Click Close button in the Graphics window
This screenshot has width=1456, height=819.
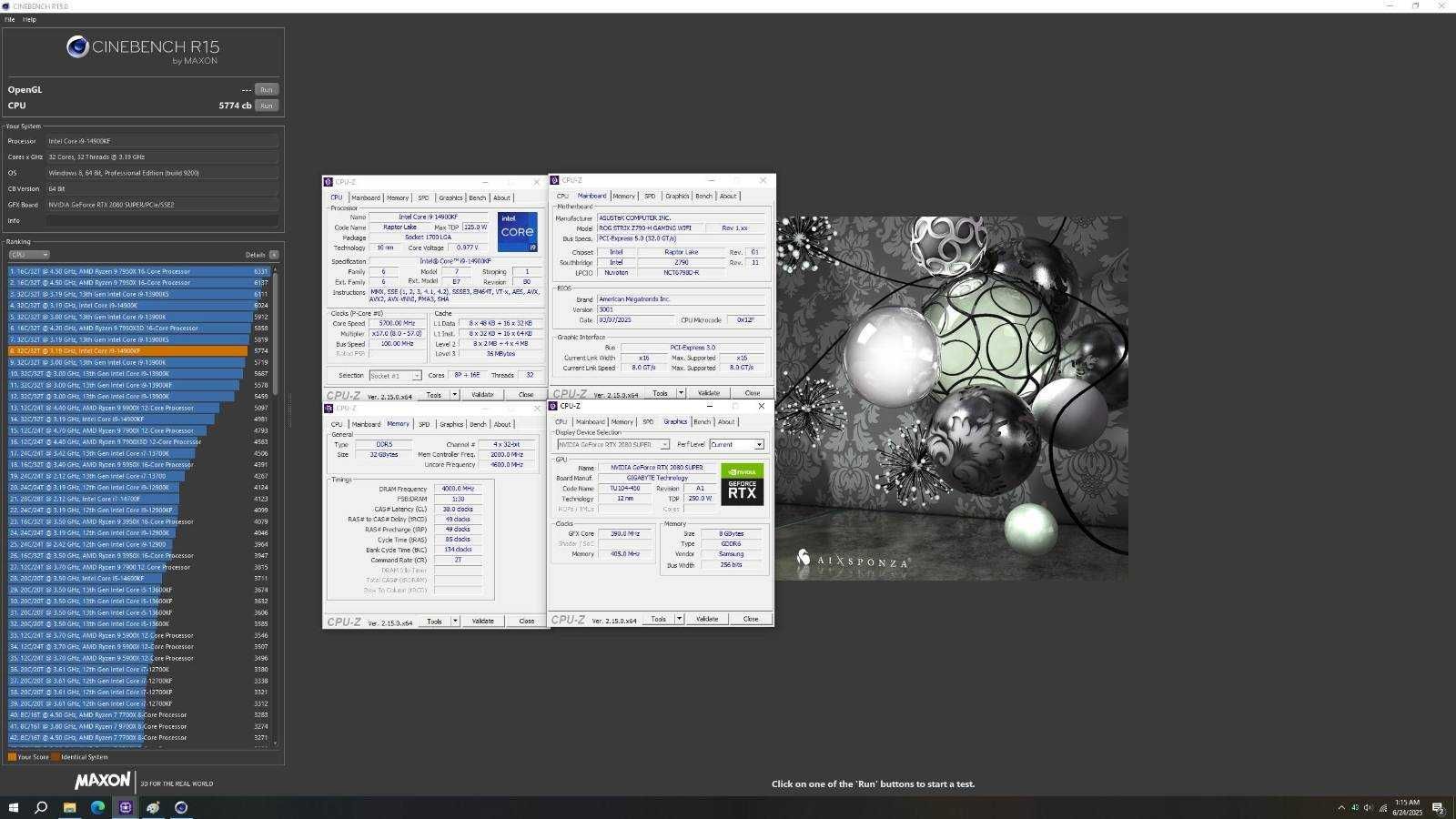click(x=751, y=619)
